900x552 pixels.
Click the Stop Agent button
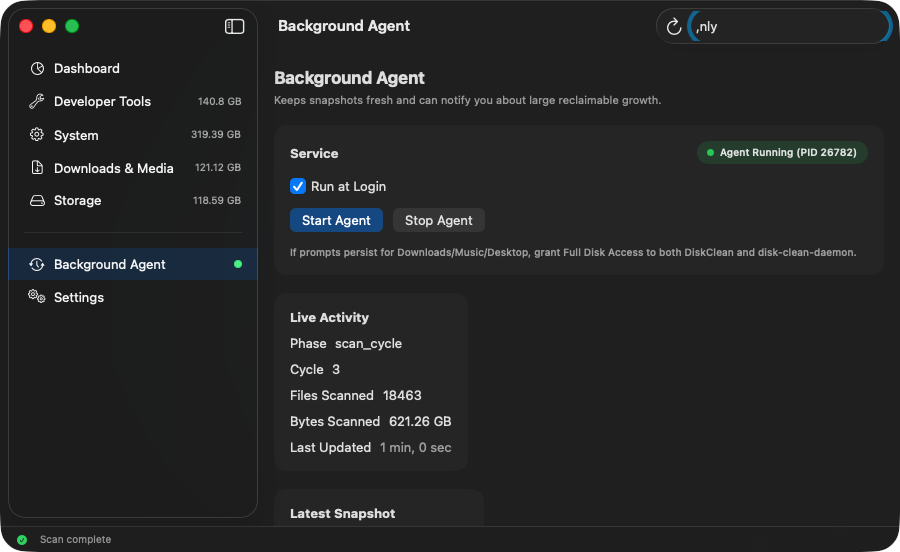point(439,220)
